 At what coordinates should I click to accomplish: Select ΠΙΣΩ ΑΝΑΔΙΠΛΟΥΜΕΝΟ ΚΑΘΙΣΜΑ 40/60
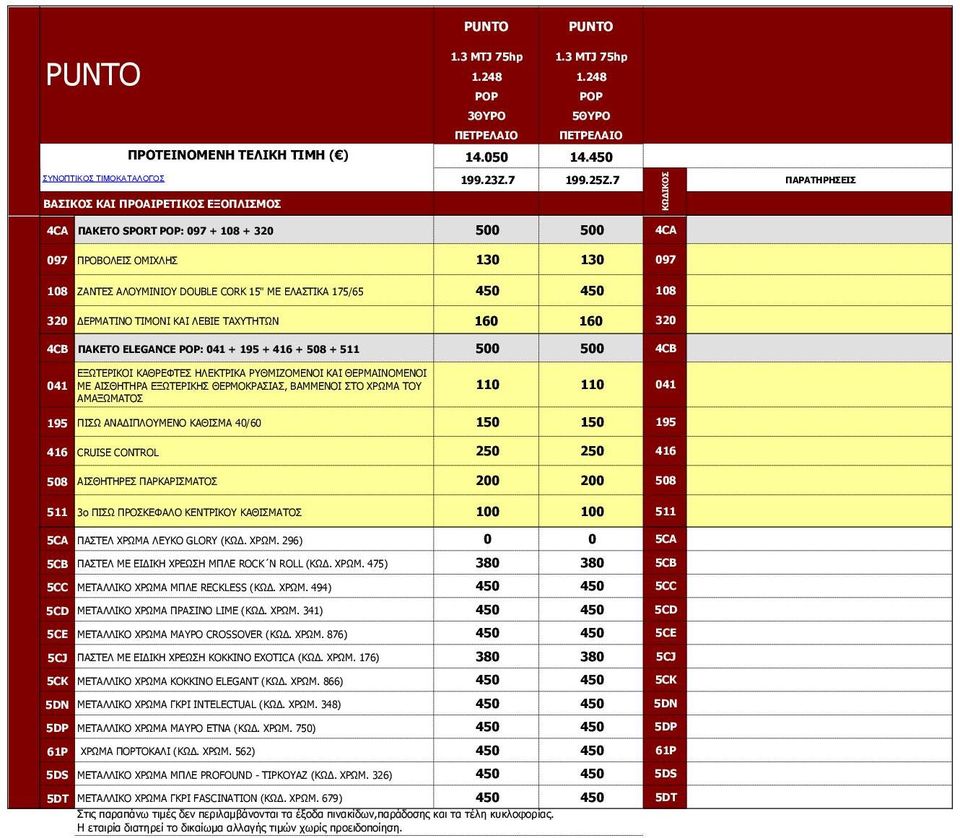[169, 423]
